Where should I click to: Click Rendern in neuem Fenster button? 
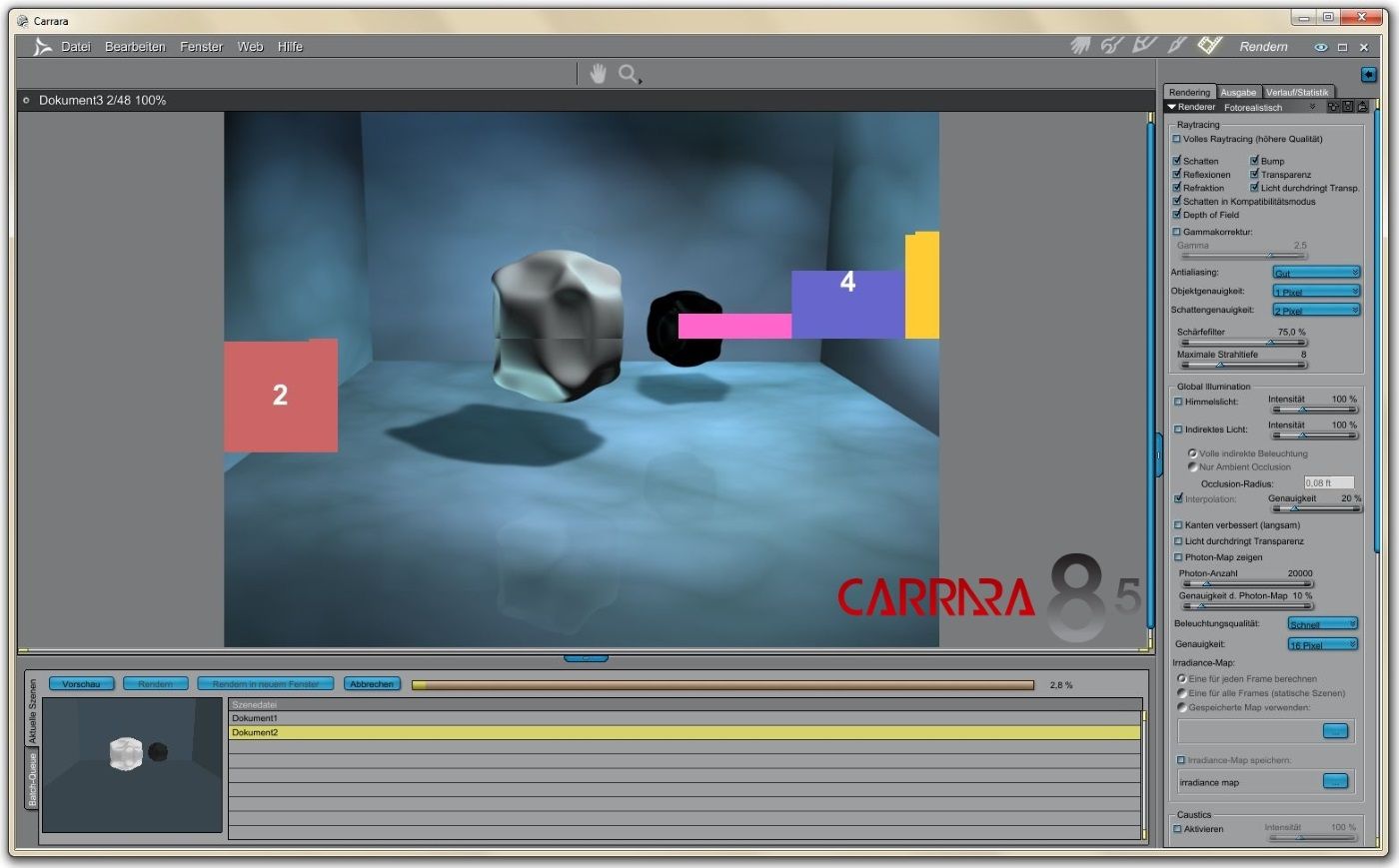point(265,684)
